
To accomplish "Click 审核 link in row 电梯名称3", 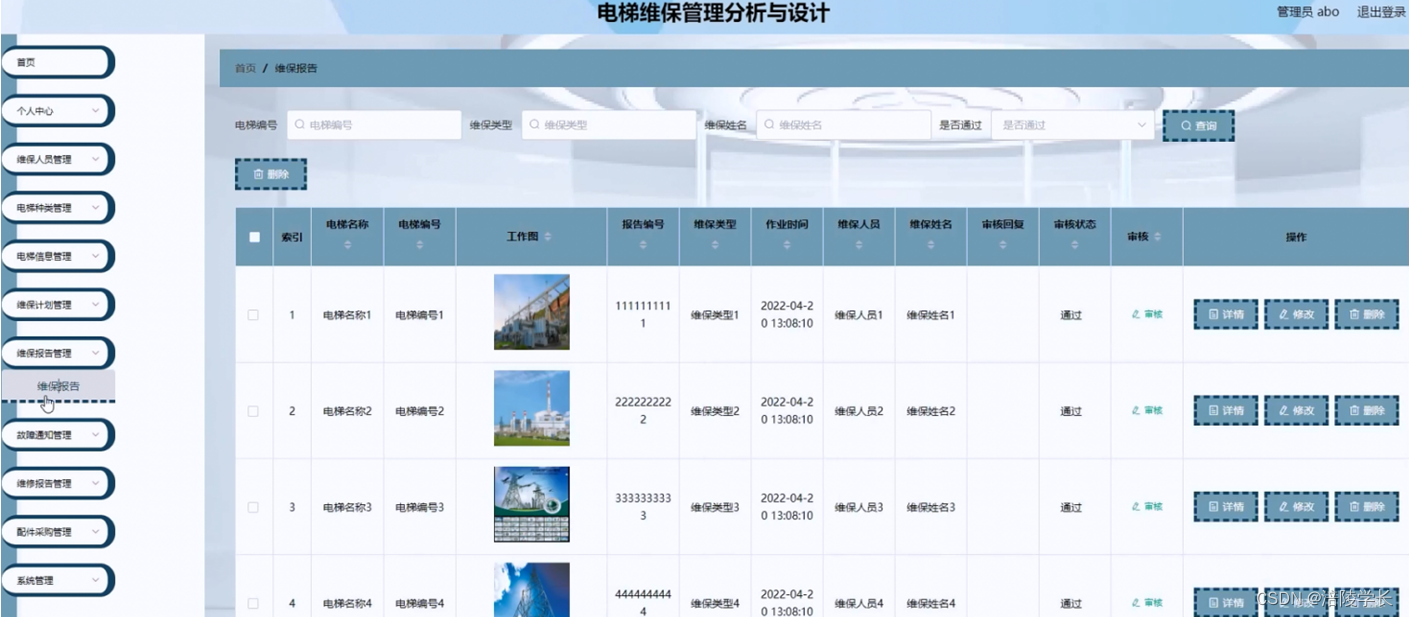I will click(1147, 506).
